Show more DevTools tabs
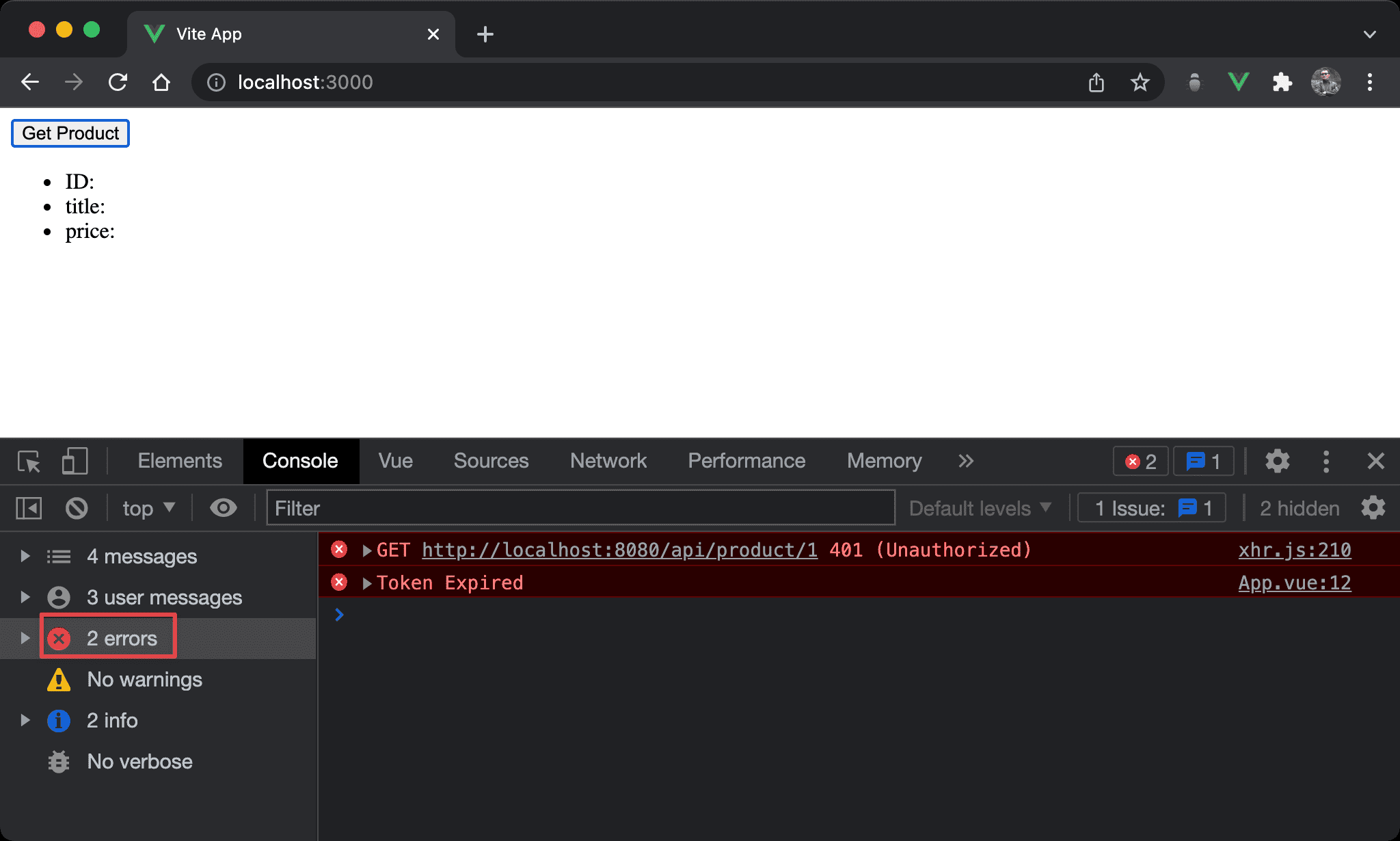 point(966,461)
